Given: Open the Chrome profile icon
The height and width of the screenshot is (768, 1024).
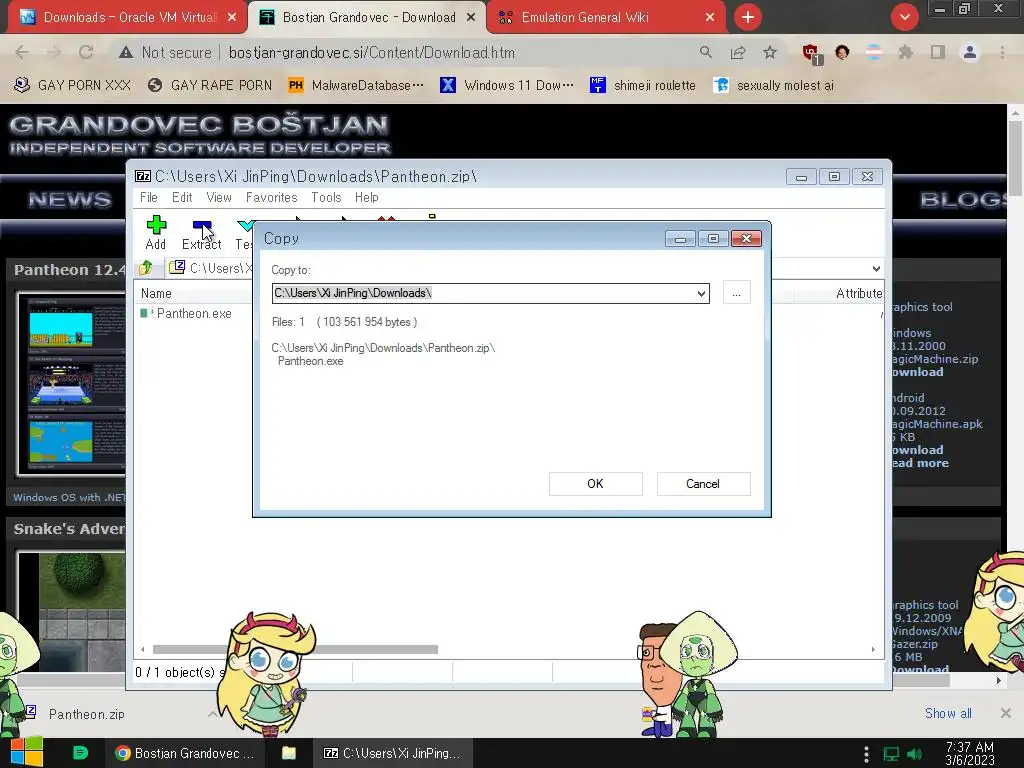Looking at the screenshot, I should pyautogui.click(x=970, y=52).
